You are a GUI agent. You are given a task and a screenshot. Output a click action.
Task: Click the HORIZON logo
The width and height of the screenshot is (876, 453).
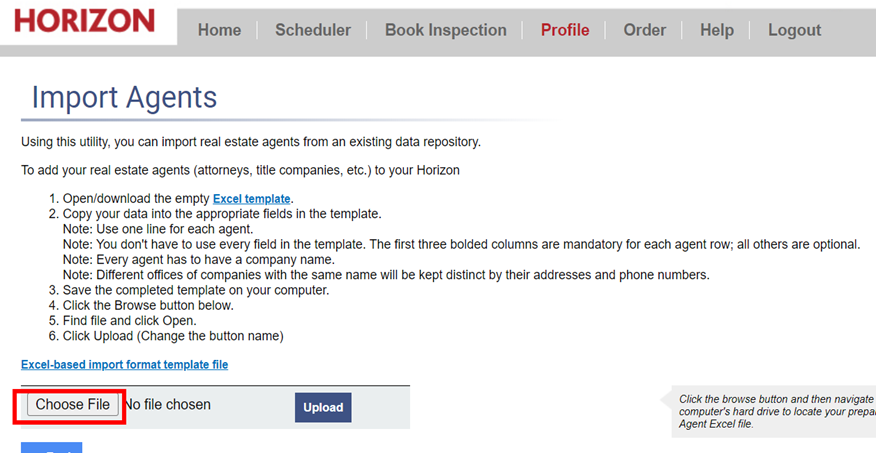tap(84, 21)
